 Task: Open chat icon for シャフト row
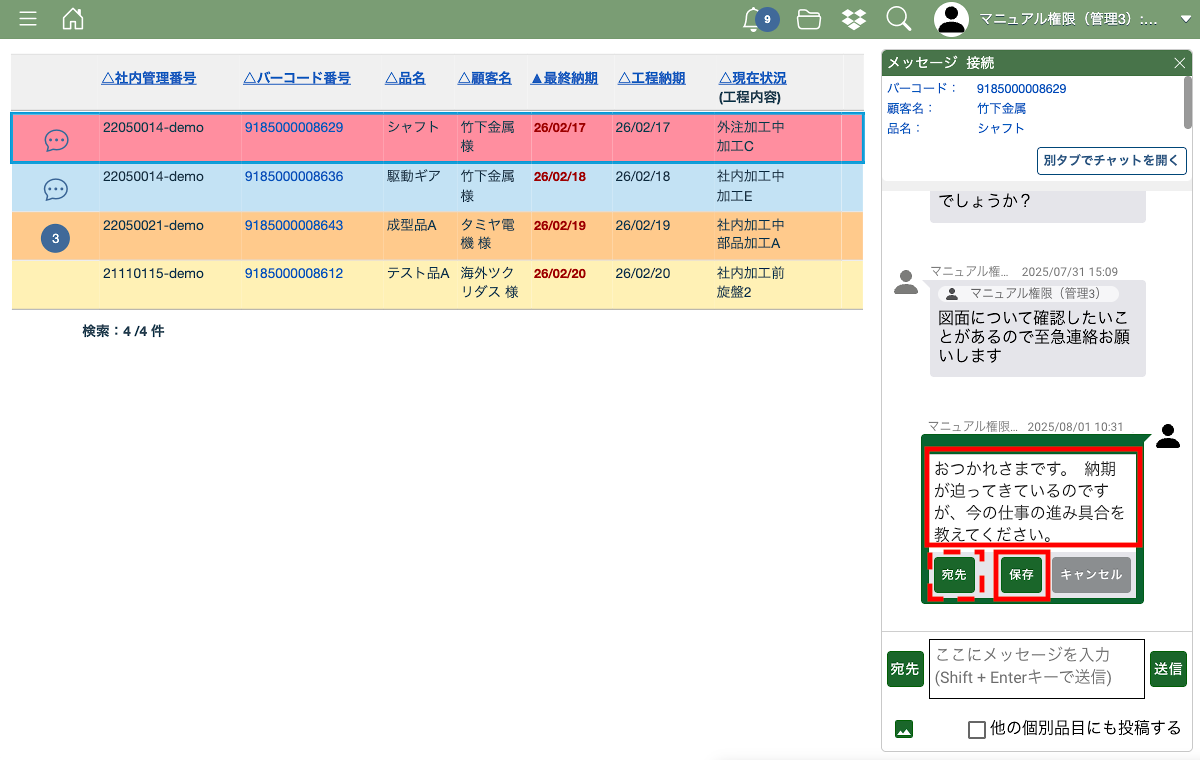[x=56, y=141]
